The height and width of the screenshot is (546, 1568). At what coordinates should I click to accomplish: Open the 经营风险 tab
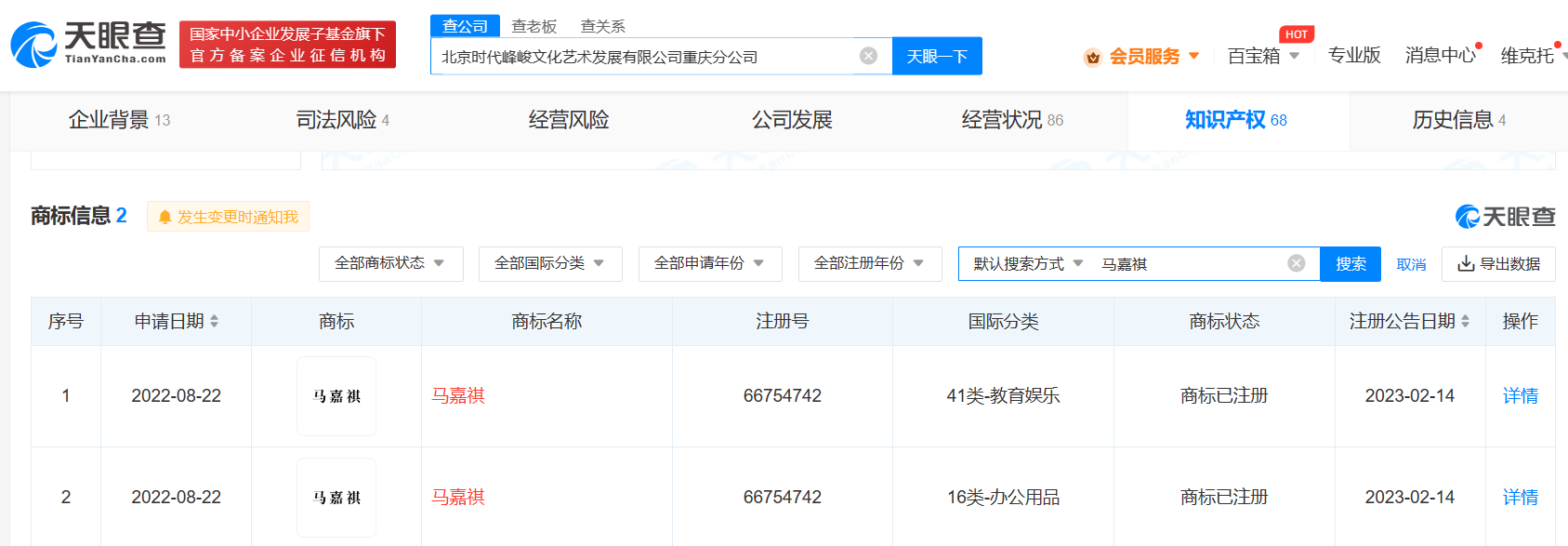click(569, 120)
